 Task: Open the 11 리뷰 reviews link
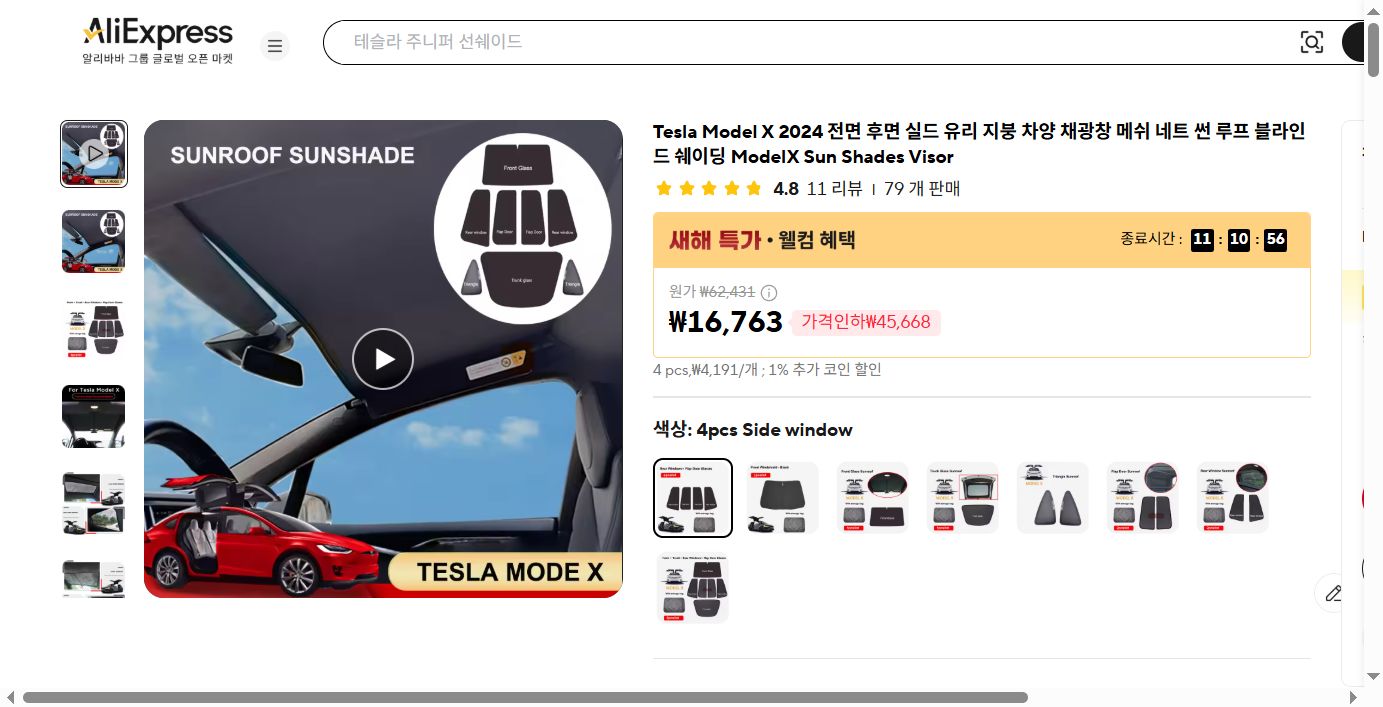(x=834, y=188)
